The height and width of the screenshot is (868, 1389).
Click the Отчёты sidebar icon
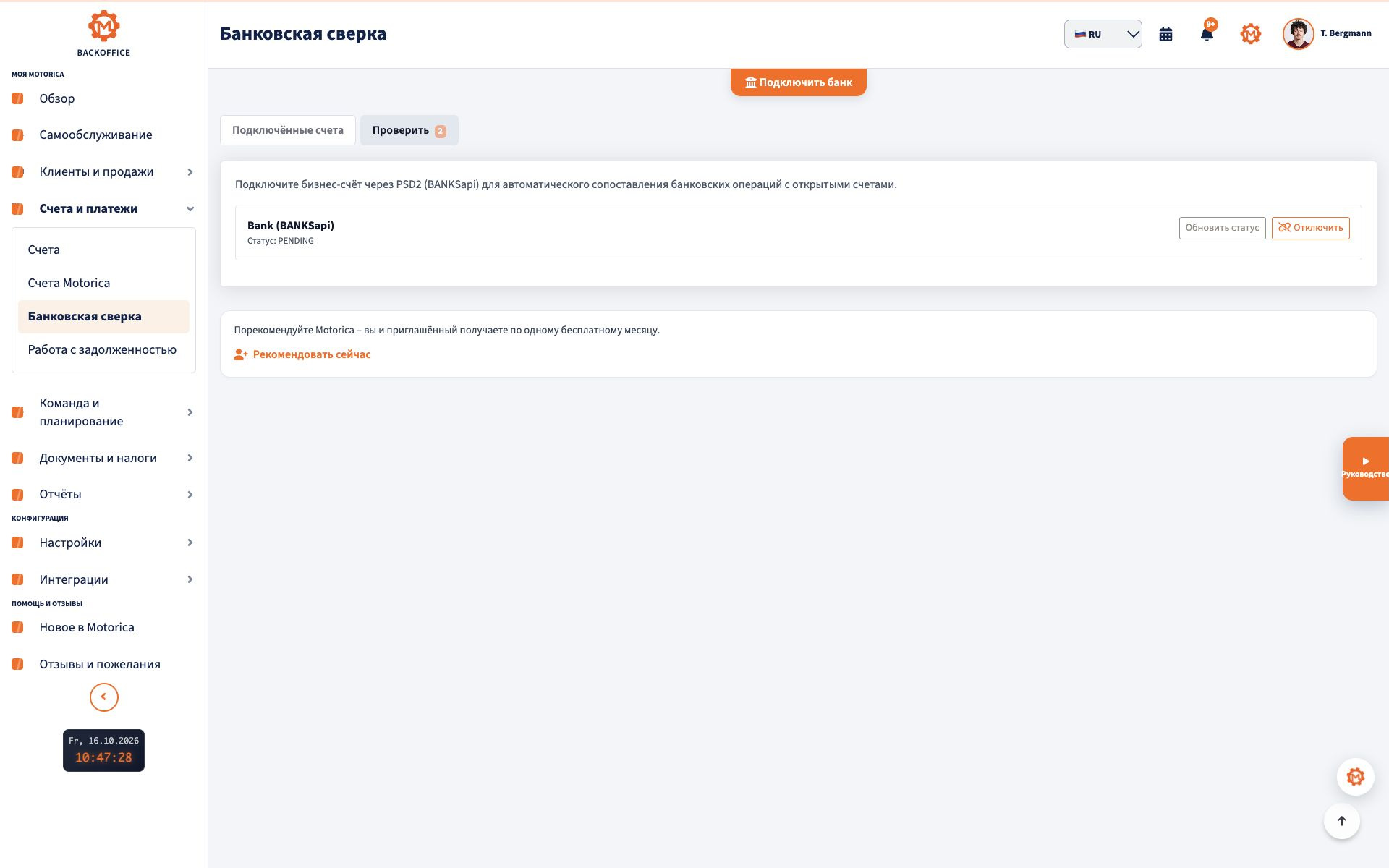17,495
